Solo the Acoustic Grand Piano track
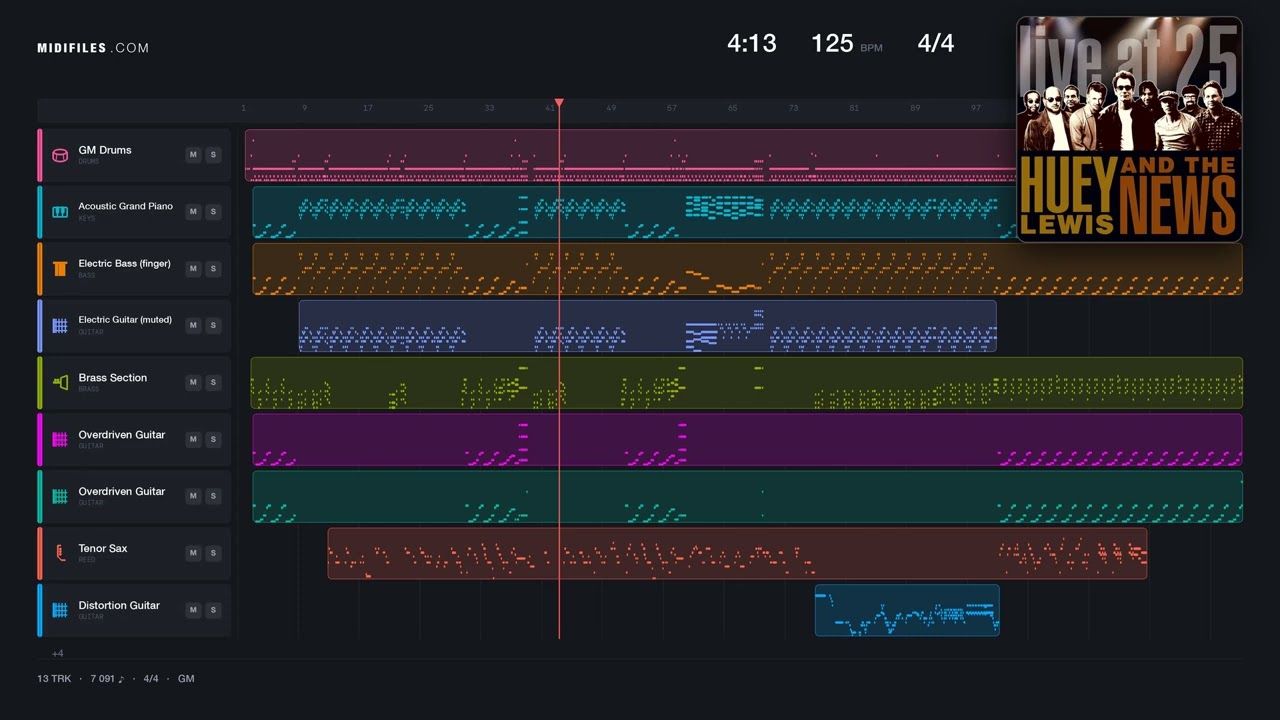Viewport: 1280px width, 720px height. 213,212
